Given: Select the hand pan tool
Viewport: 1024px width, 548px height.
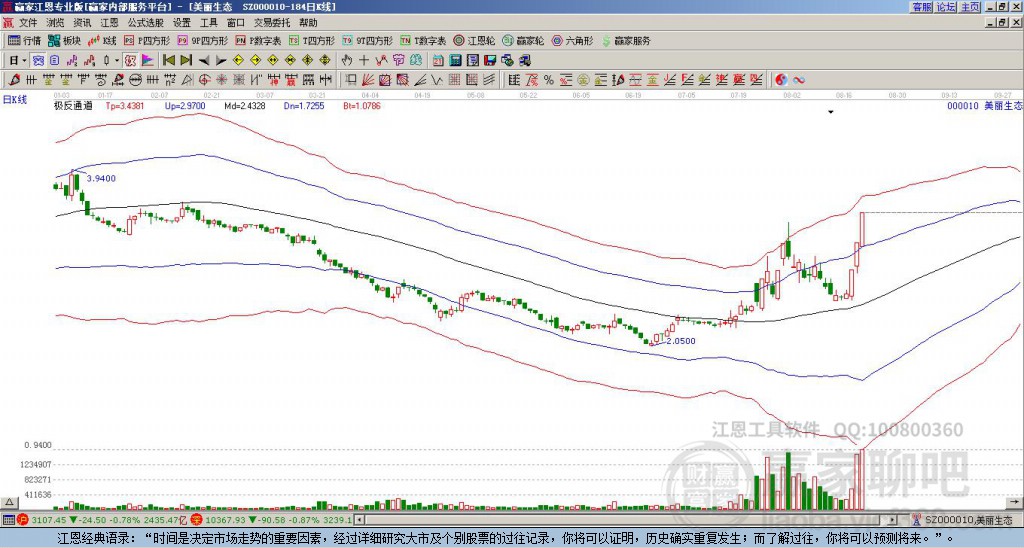Looking at the screenshot, I should point(347,61).
